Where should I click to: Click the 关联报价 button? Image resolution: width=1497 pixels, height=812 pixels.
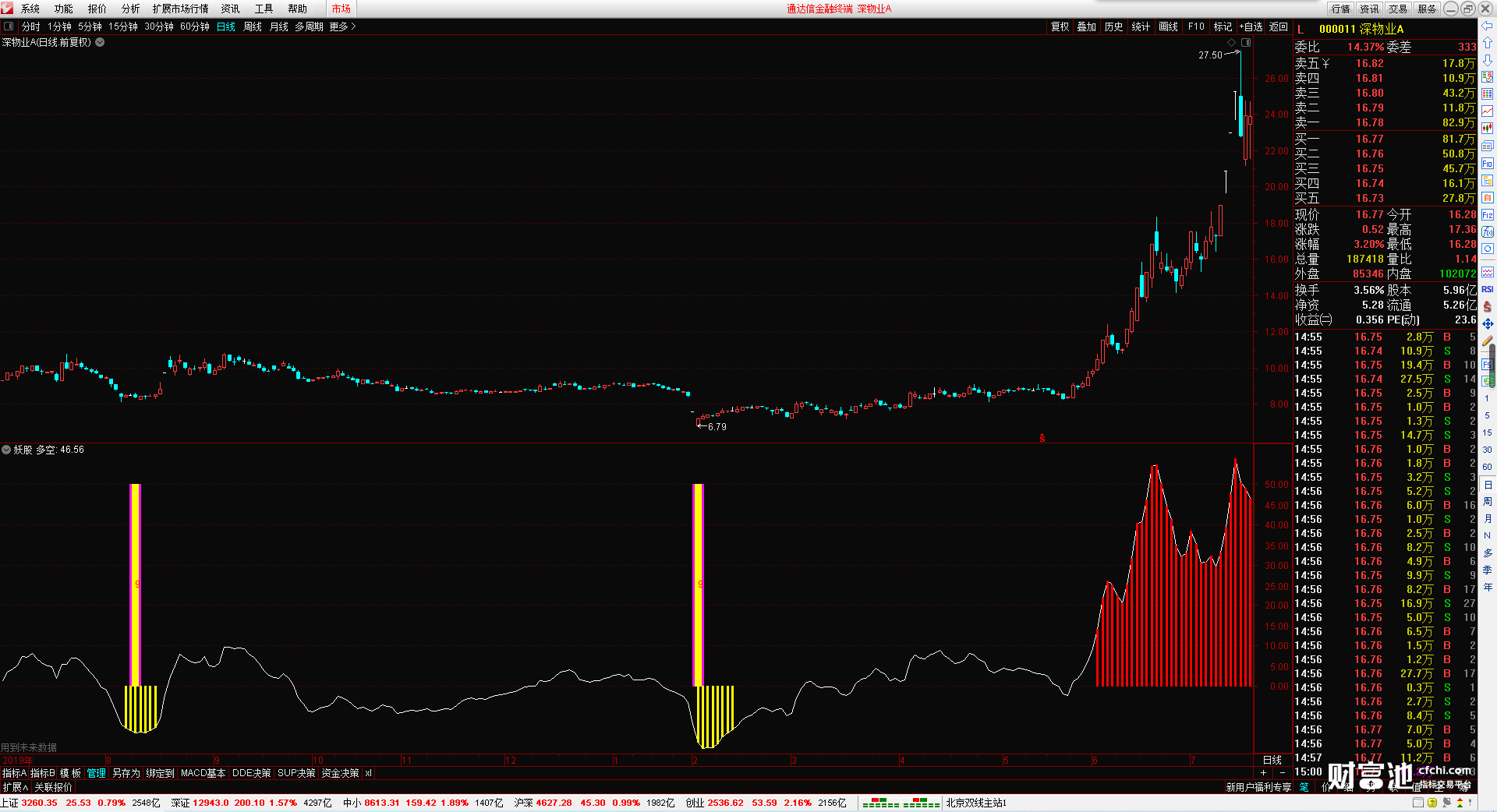click(x=53, y=787)
